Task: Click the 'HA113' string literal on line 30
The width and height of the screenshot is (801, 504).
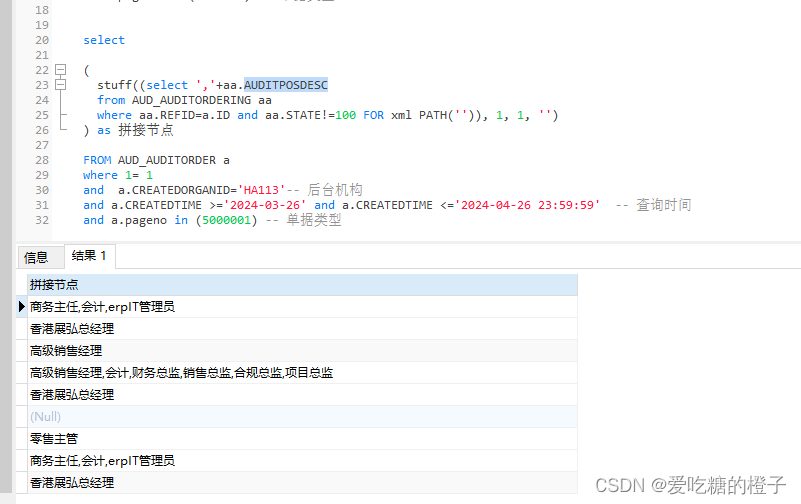Action: point(261,190)
